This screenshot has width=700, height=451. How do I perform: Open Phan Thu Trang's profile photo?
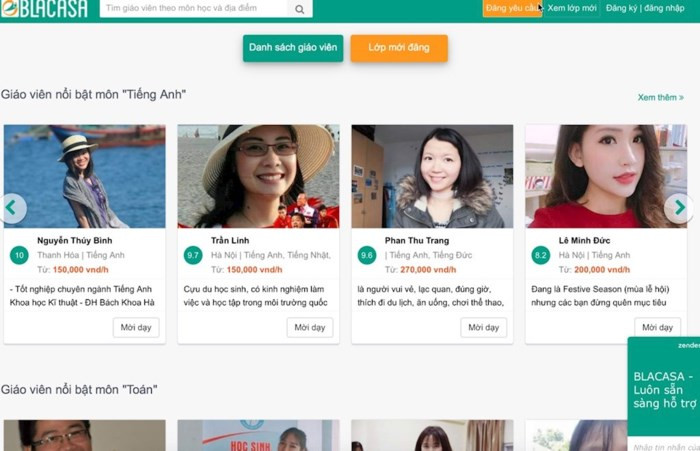tap(432, 176)
